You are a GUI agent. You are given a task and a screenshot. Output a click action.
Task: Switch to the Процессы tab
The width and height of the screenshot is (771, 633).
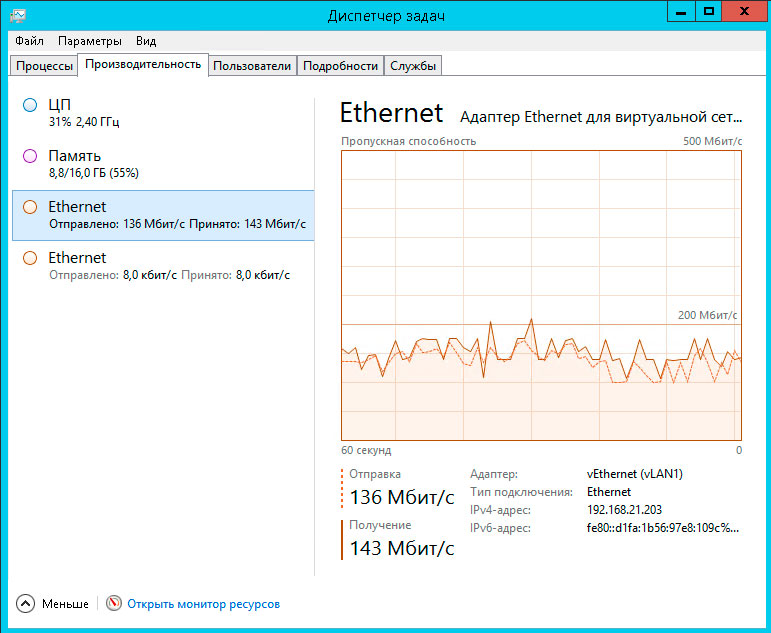[x=44, y=66]
